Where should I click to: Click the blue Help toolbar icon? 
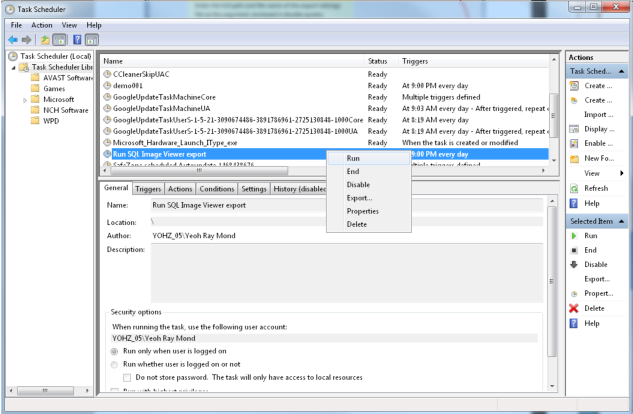76,39
